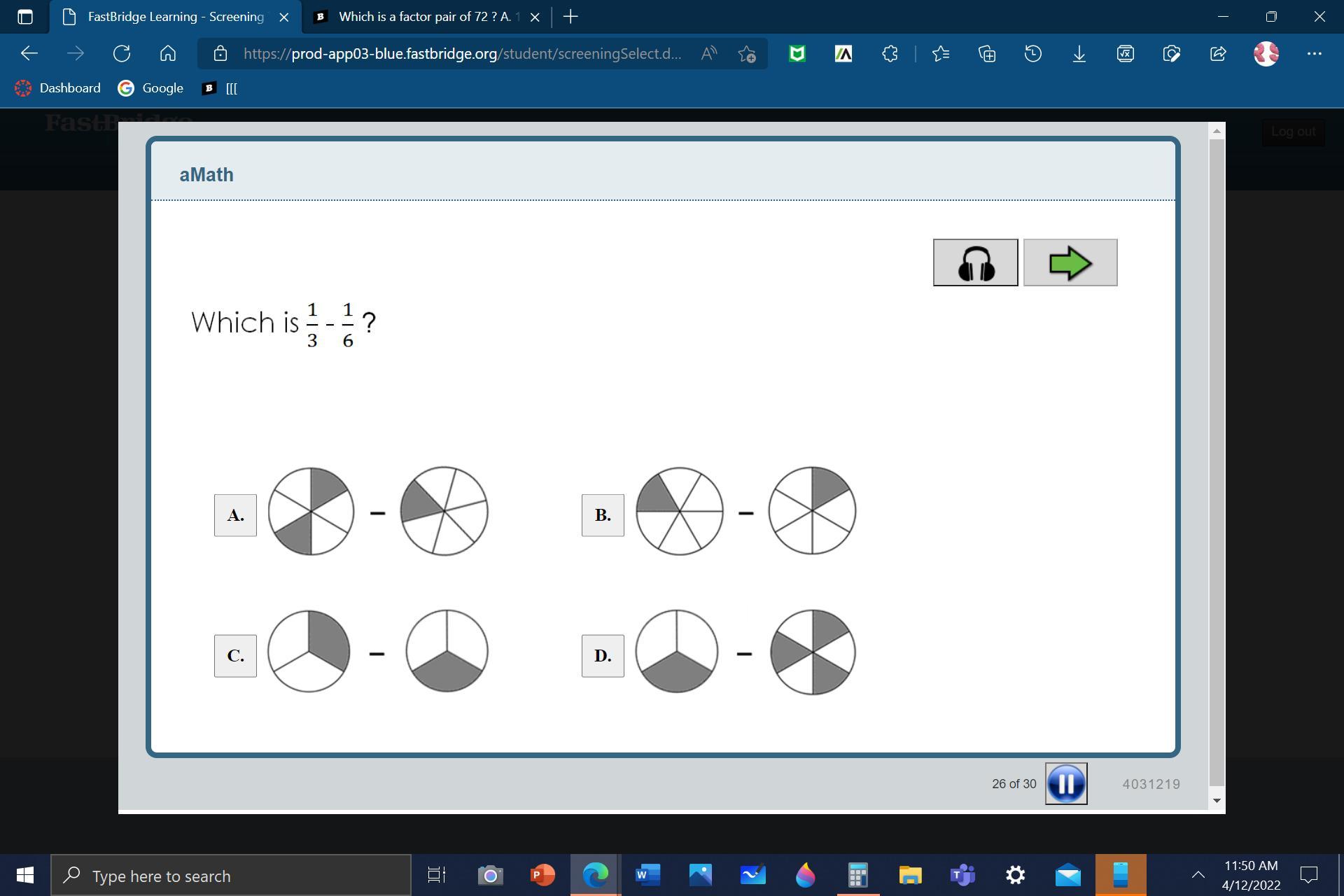Open browser extensions puzzle icon

[890, 53]
